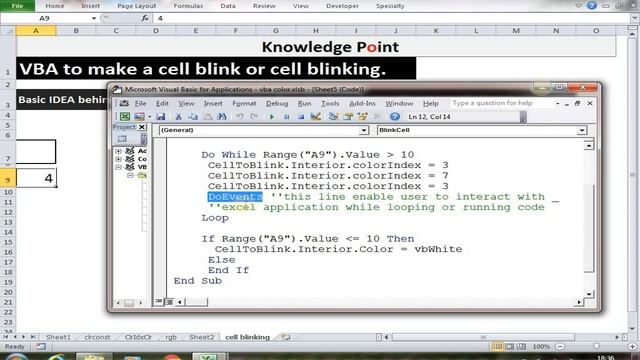The image size is (640, 360).
Task: Open the VBA Run menu
Action: coord(304,104)
